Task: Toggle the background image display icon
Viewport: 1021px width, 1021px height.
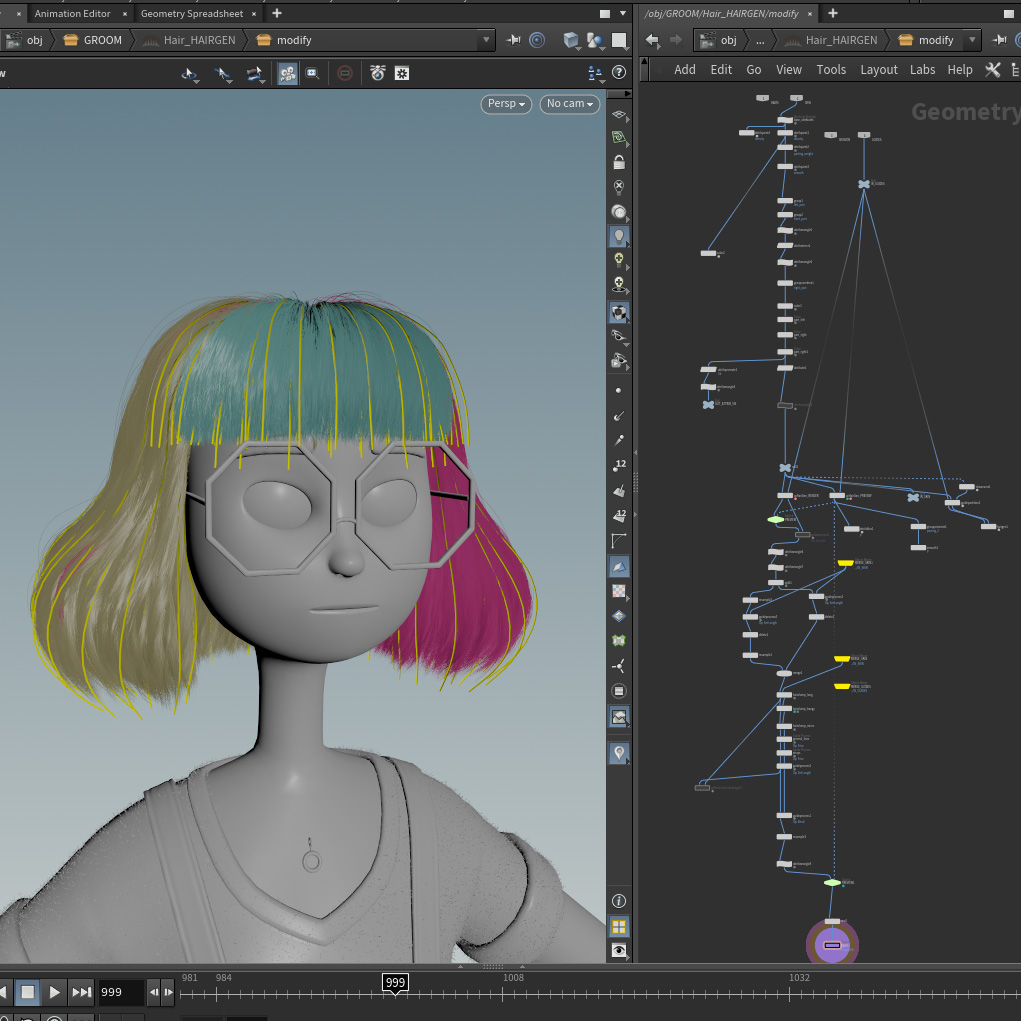Action: 619,716
